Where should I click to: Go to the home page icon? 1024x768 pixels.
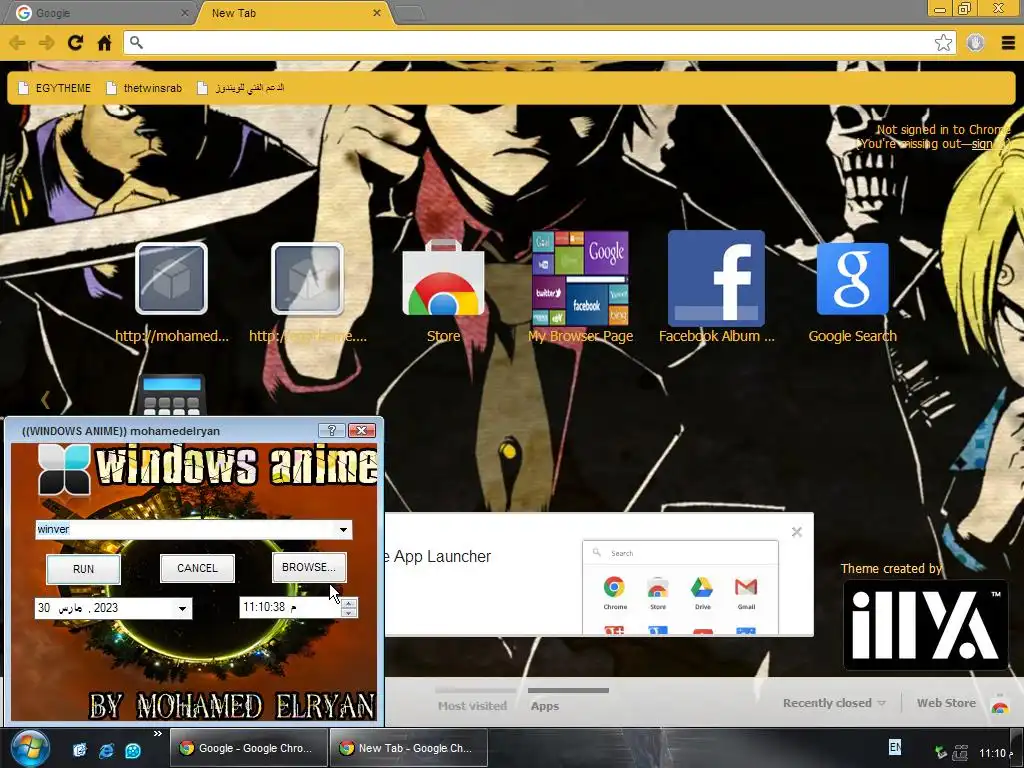[x=104, y=43]
